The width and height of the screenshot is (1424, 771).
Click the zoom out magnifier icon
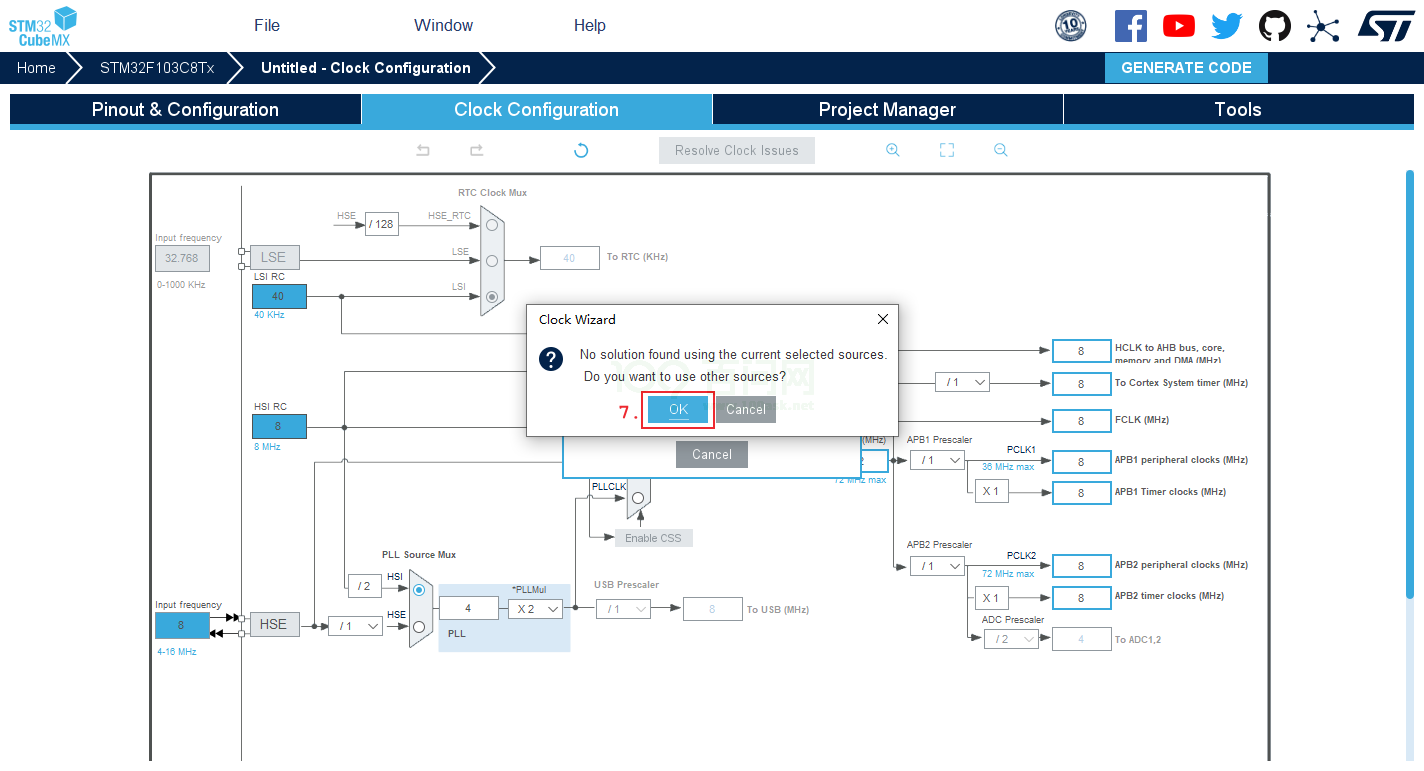[x=1001, y=150]
